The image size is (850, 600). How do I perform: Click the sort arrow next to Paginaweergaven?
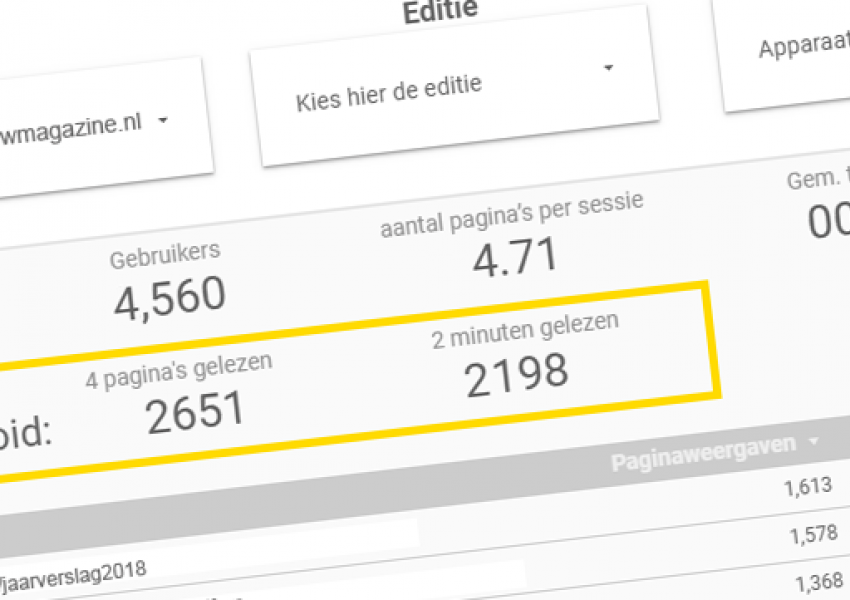tap(817, 441)
